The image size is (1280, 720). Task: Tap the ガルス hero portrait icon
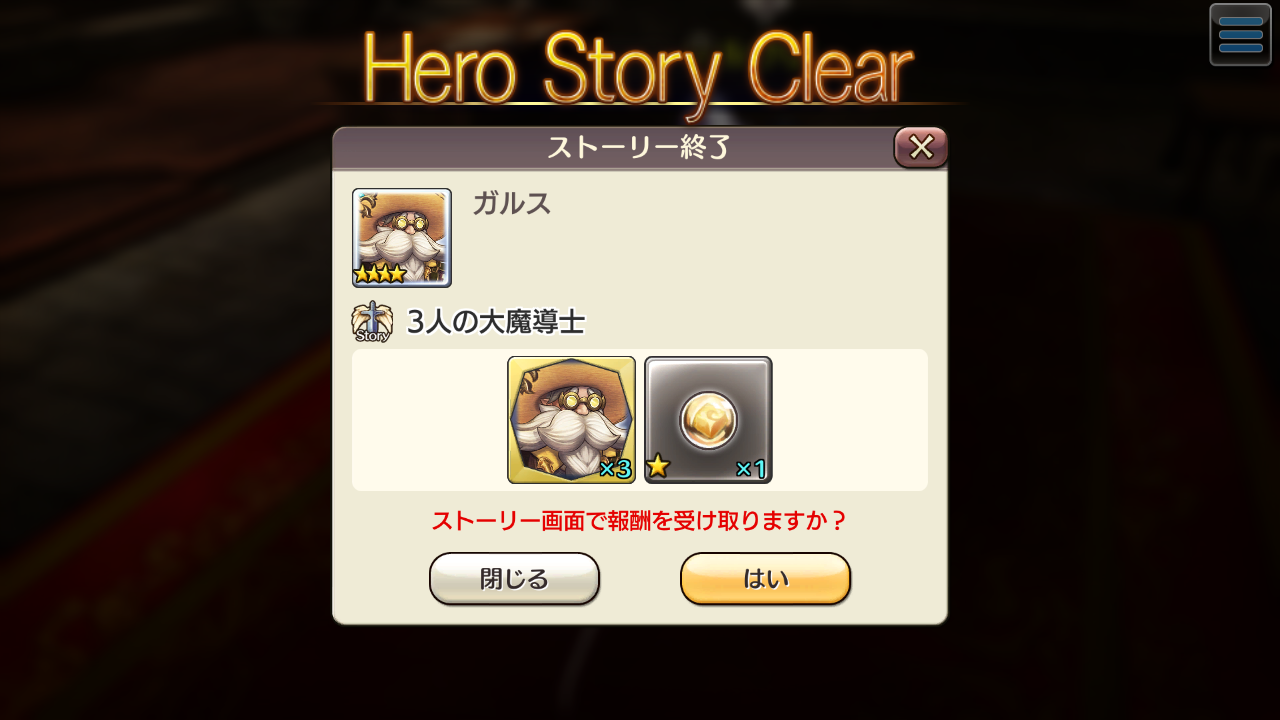[x=402, y=238]
